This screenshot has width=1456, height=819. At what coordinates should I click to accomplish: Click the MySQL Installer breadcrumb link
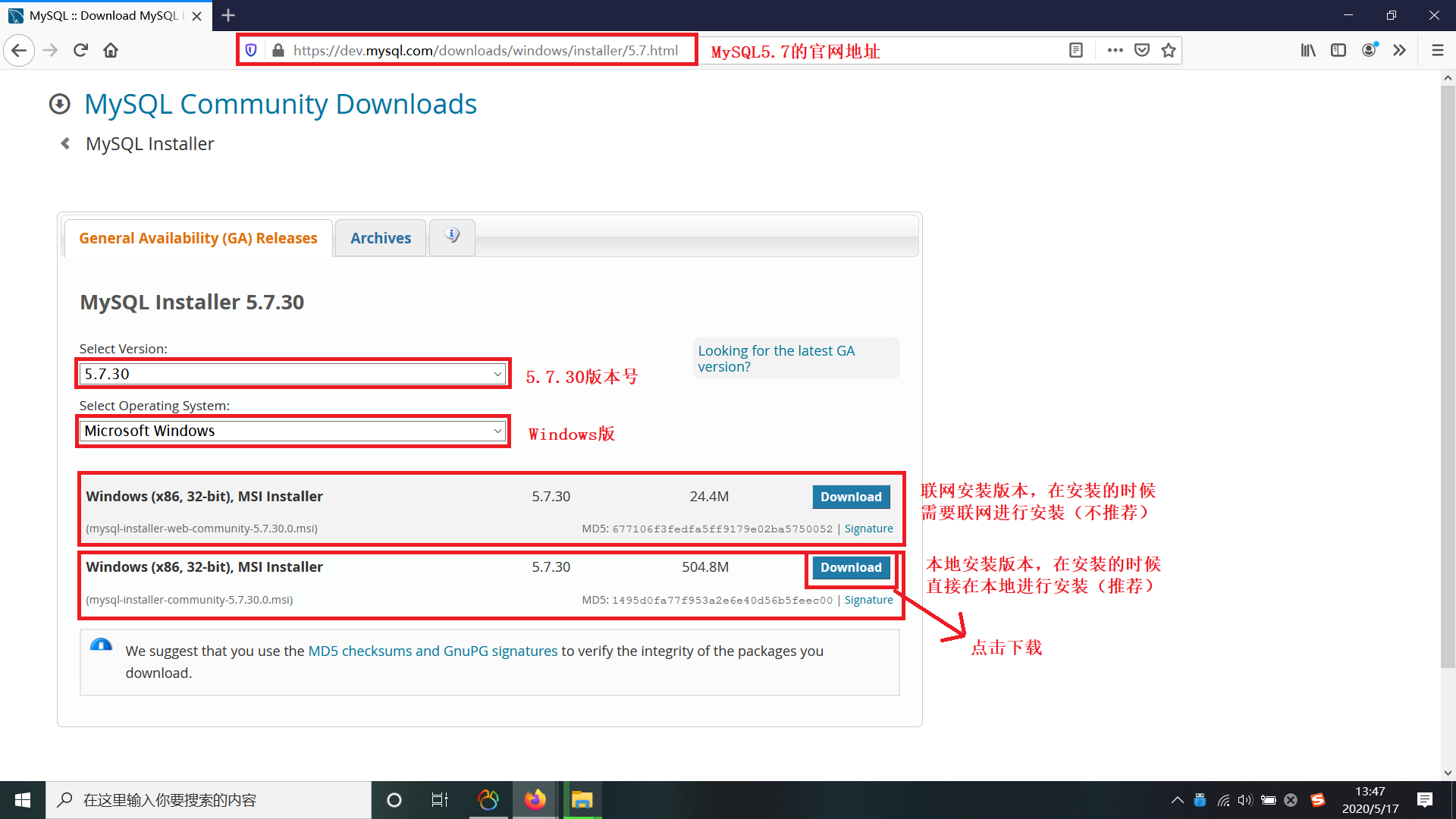point(149,143)
